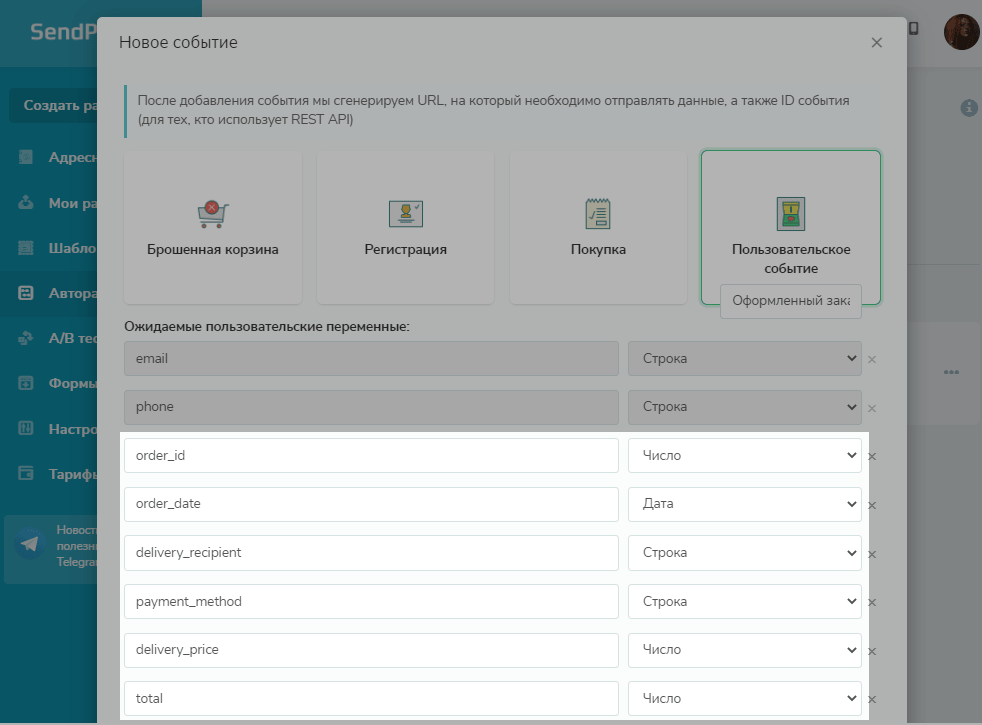Open type dropdown for order_id

744,455
